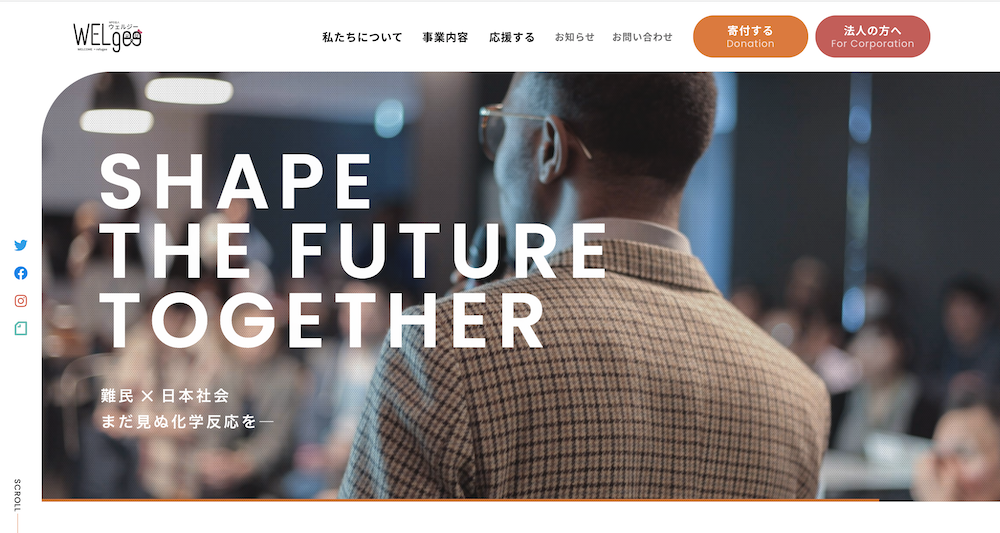The height and width of the screenshot is (533, 1000).
Task: Open 事業内容 in the navigation
Action: point(445,37)
